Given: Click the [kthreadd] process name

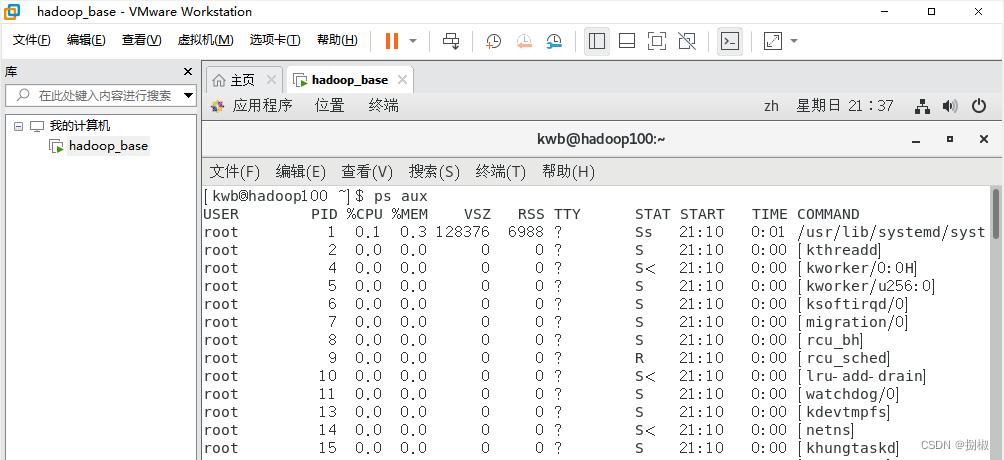Looking at the screenshot, I should point(840,250).
